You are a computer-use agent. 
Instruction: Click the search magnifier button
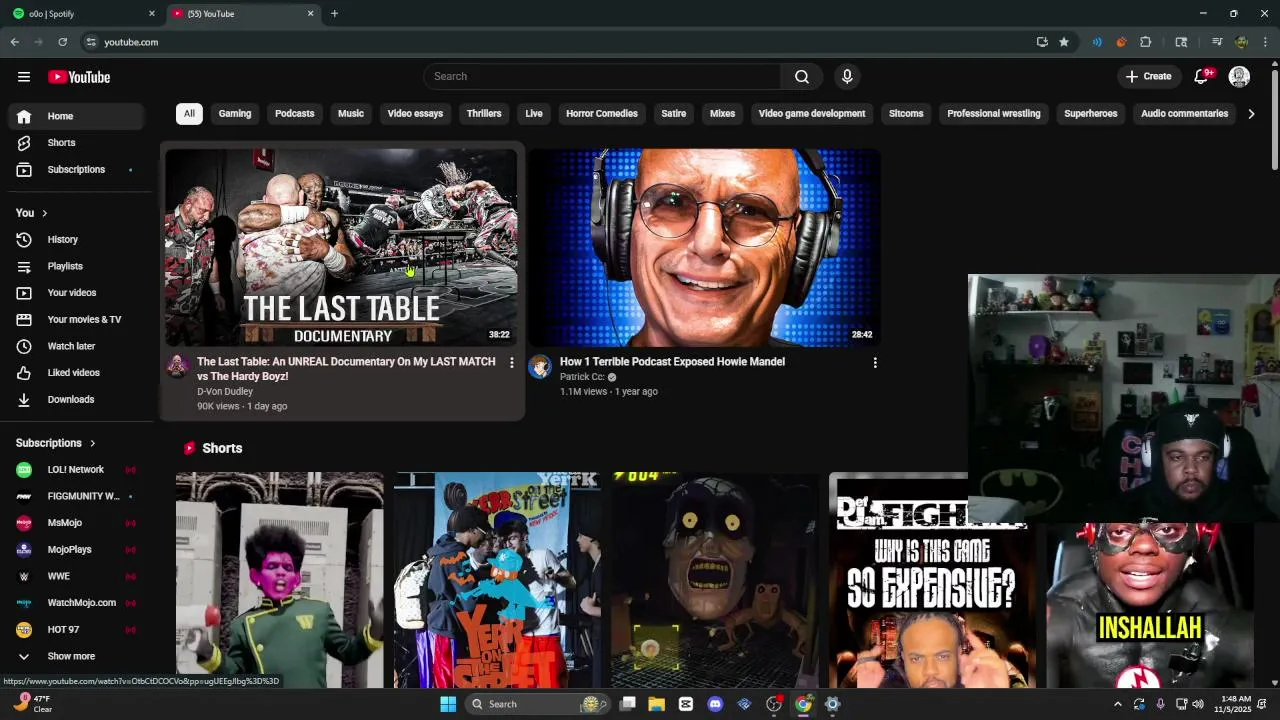(802, 77)
